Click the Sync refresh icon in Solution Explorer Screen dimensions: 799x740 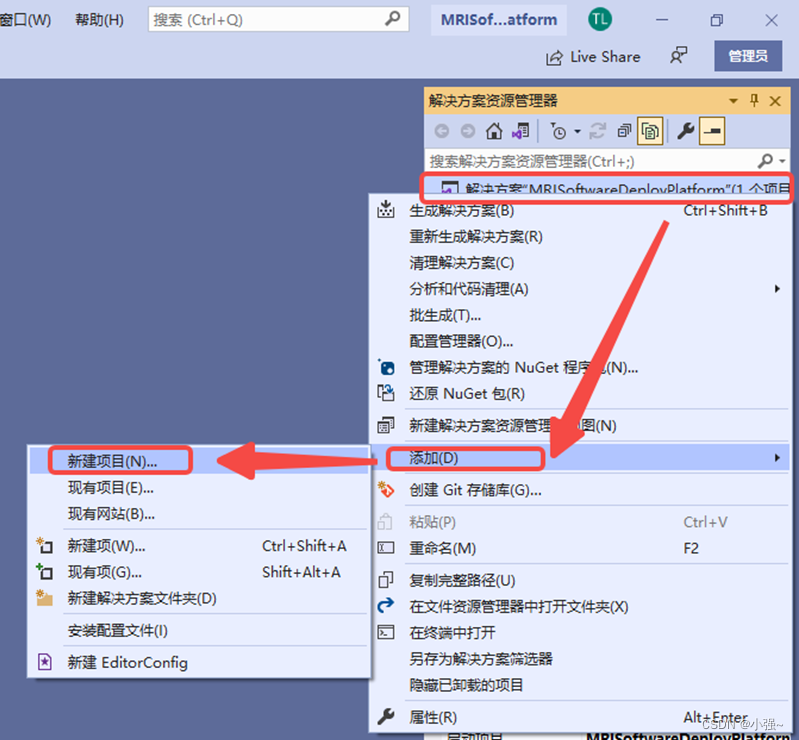597,131
